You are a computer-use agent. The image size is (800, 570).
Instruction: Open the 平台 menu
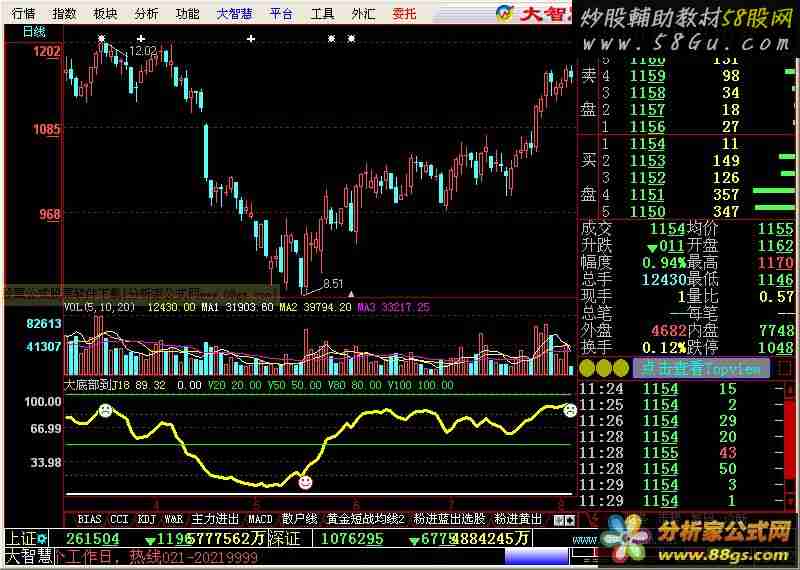tap(282, 14)
